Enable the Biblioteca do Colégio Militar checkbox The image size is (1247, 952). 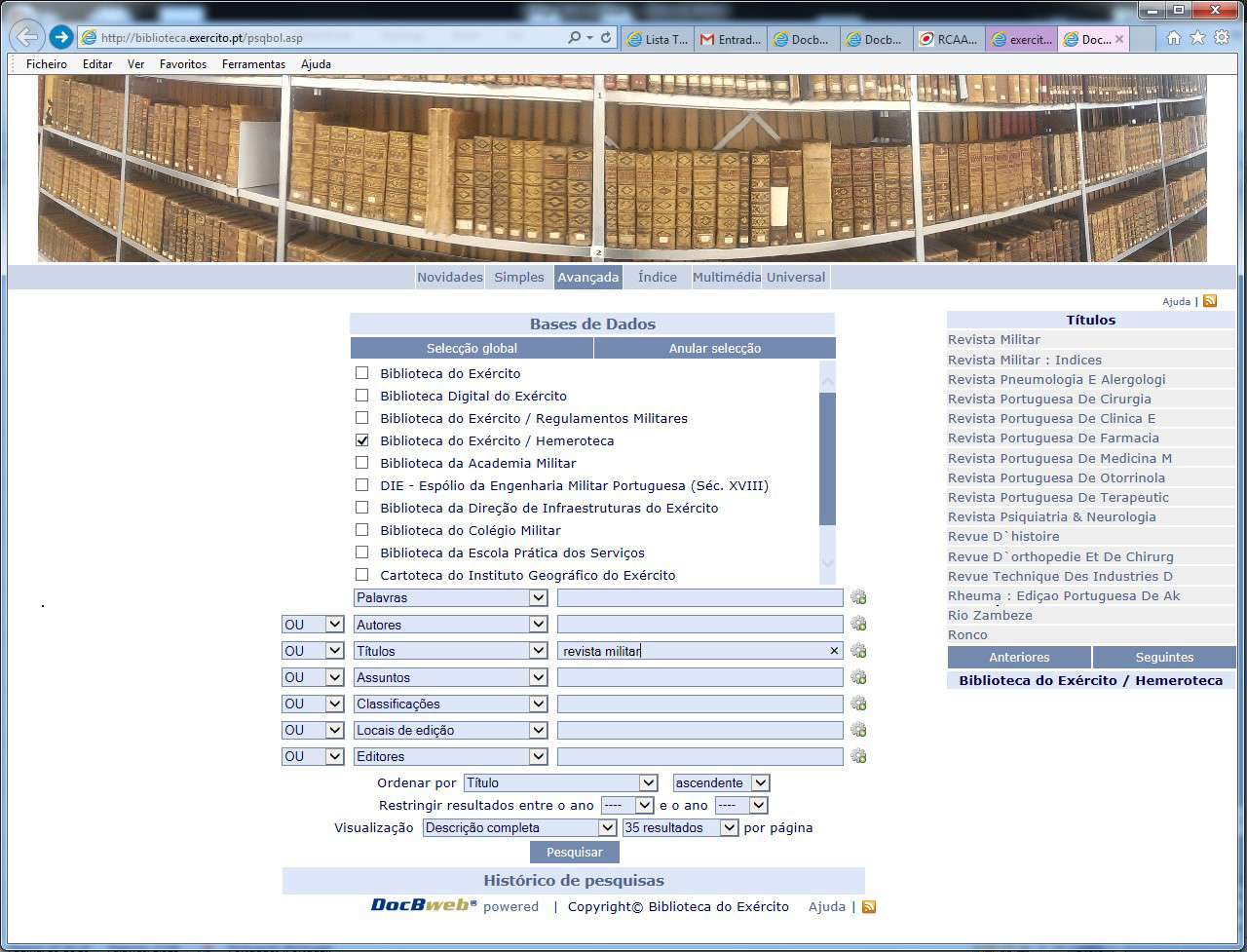362,530
